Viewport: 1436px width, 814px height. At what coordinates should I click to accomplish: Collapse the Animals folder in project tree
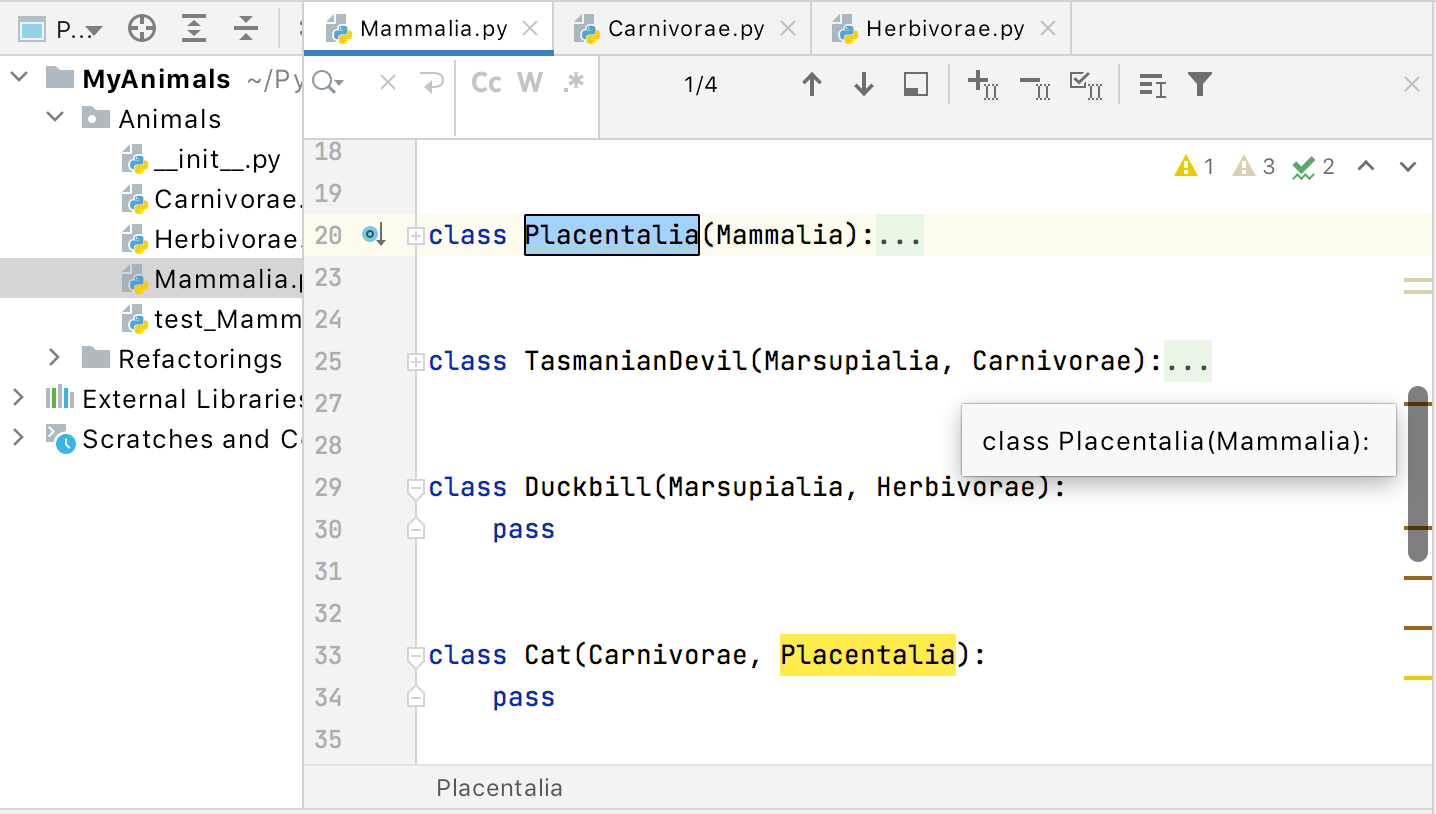pyautogui.click(x=55, y=118)
